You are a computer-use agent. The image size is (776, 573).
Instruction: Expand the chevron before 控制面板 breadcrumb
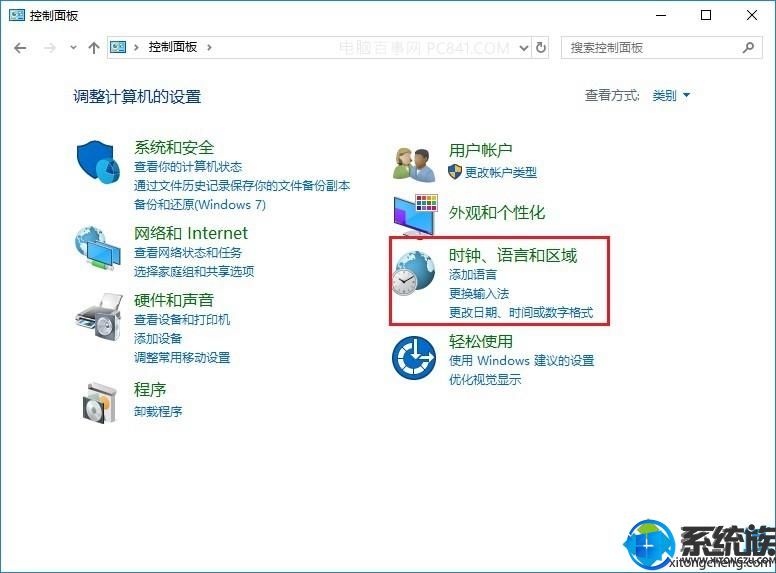[136, 48]
